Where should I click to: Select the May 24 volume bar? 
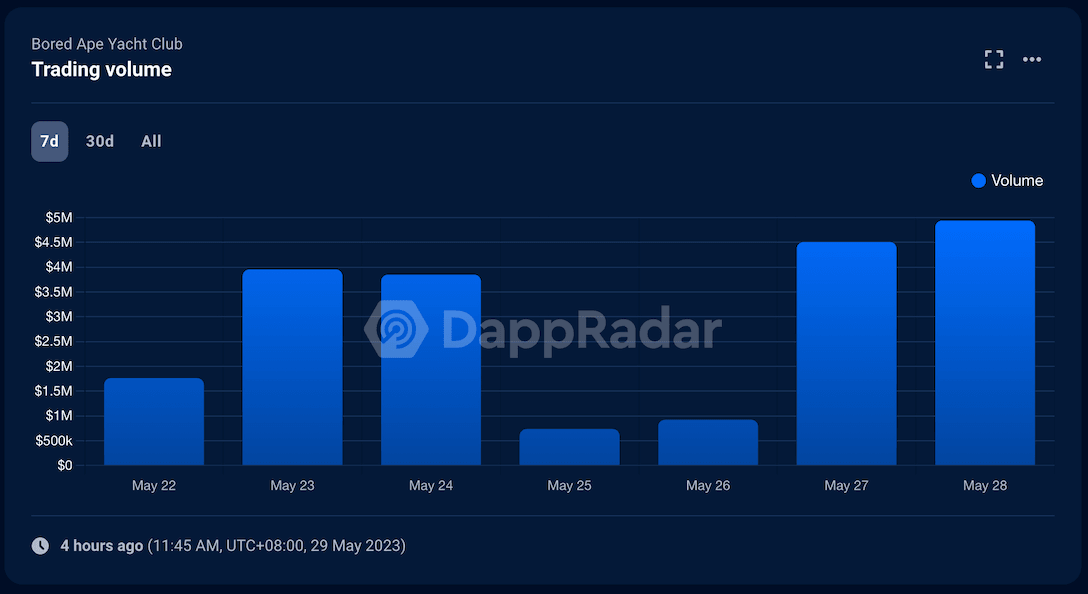click(x=431, y=370)
